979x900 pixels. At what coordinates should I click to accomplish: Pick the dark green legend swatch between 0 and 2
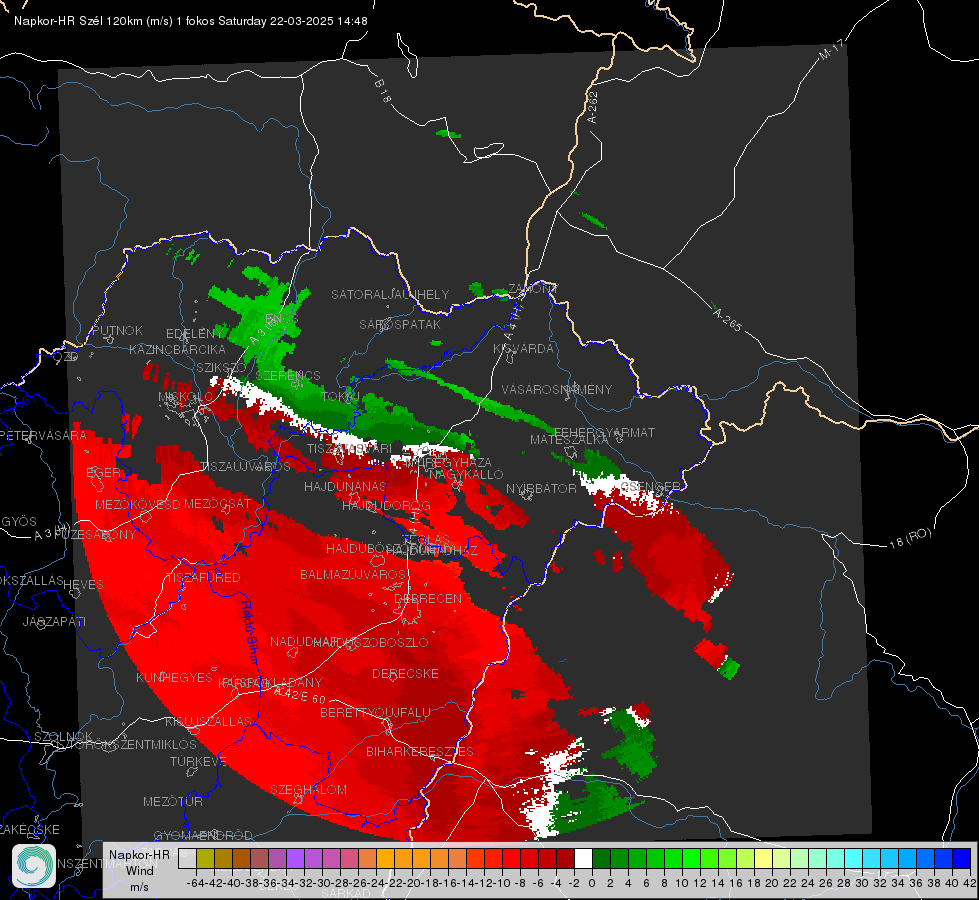(x=601, y=858)
